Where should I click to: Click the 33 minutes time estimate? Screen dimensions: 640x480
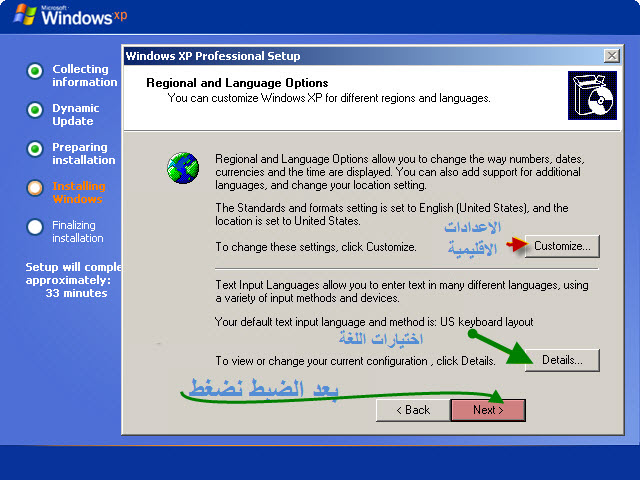click(76, 293)
